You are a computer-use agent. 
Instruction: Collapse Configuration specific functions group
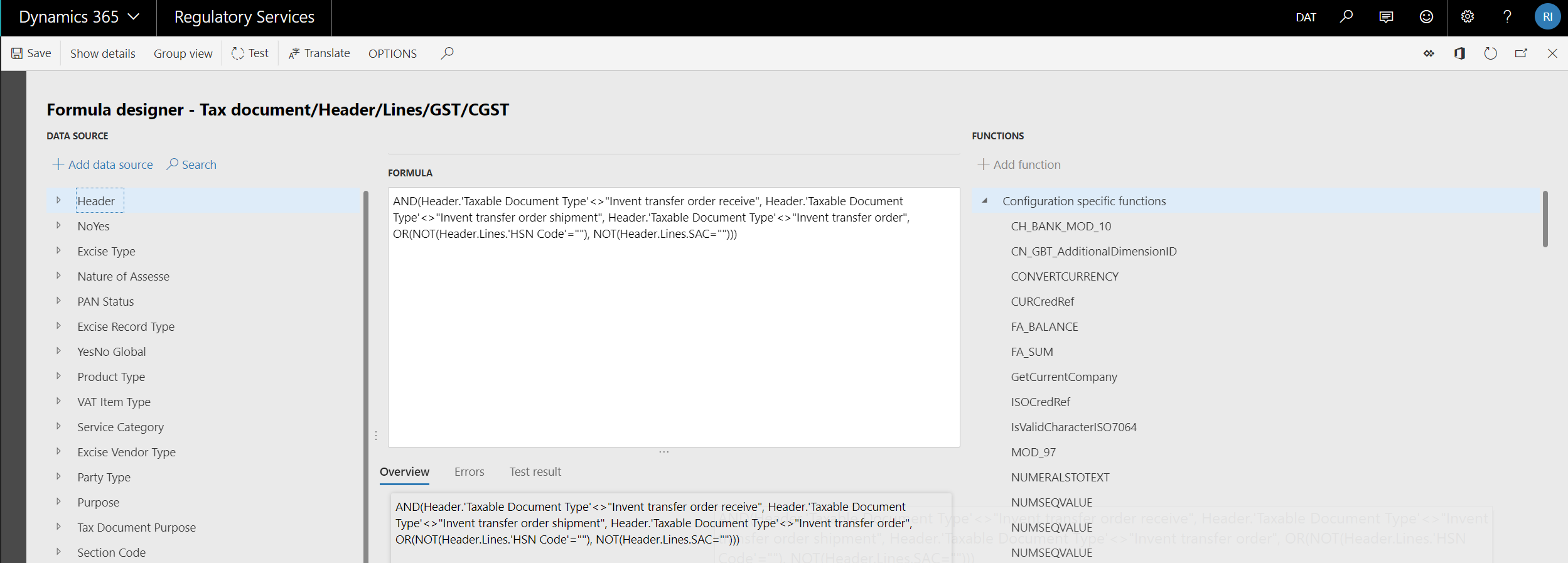pyautogui.click(x=984, y=201)
